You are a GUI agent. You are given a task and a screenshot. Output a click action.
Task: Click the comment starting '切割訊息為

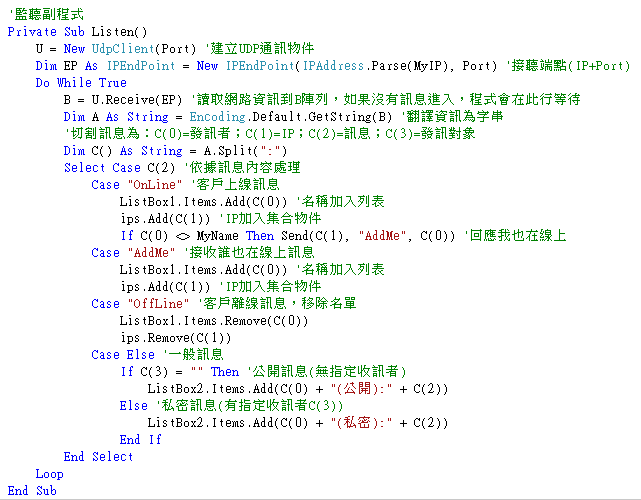270,133
